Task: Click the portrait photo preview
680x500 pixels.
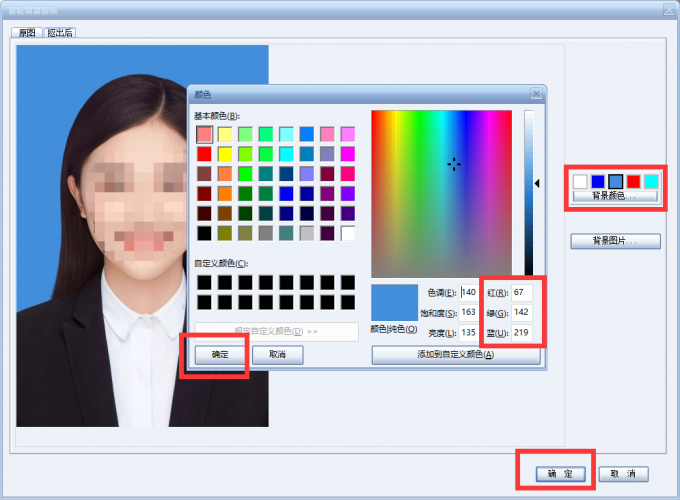Action: [x=142, y=236]
